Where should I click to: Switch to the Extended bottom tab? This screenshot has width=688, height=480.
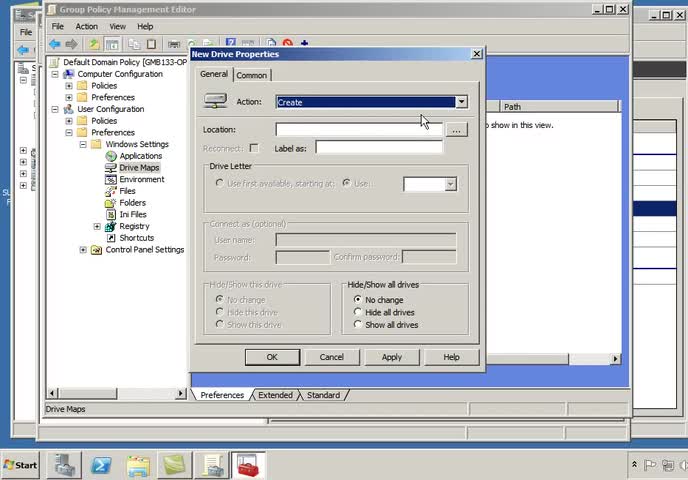coord(275,395)
